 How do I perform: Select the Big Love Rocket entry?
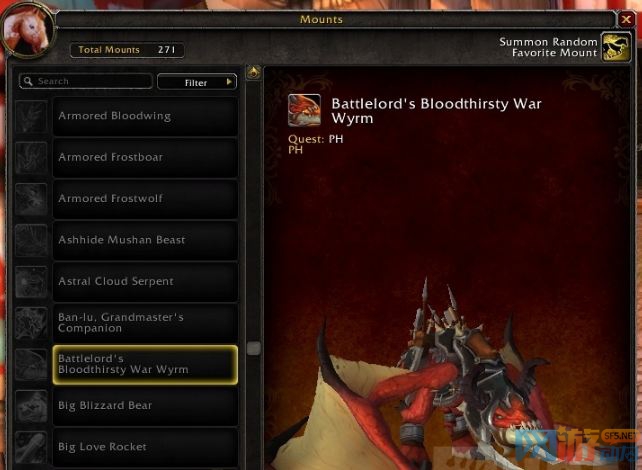coord(145,447)
